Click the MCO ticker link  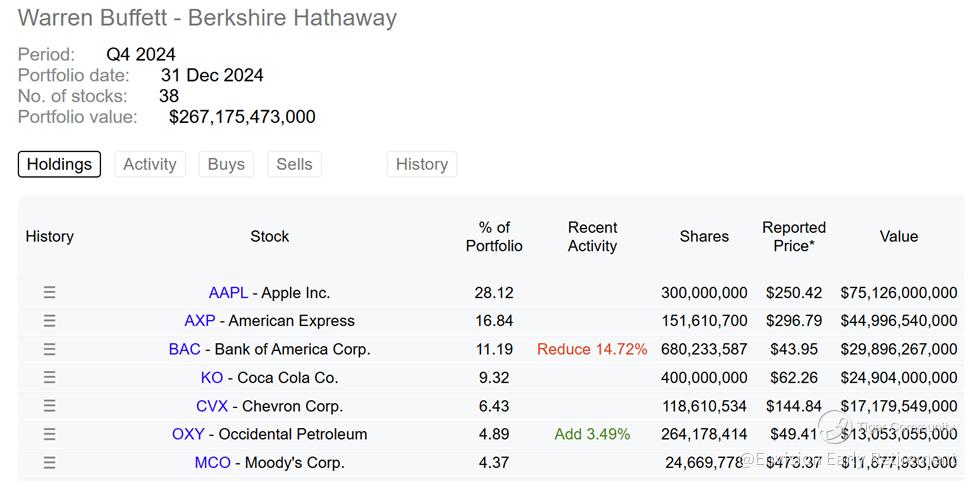212,462
